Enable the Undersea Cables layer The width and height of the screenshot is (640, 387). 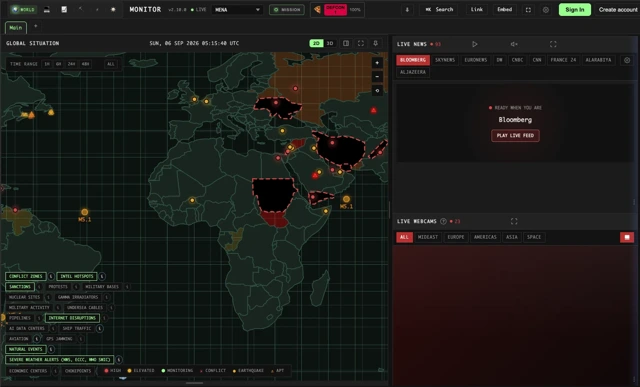85,307
